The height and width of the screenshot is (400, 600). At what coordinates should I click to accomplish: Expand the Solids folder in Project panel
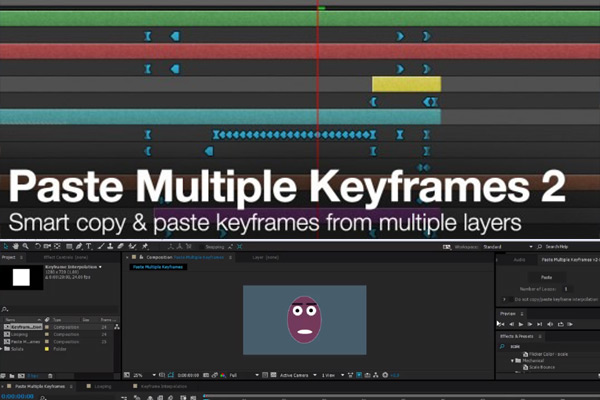[2, 349]
